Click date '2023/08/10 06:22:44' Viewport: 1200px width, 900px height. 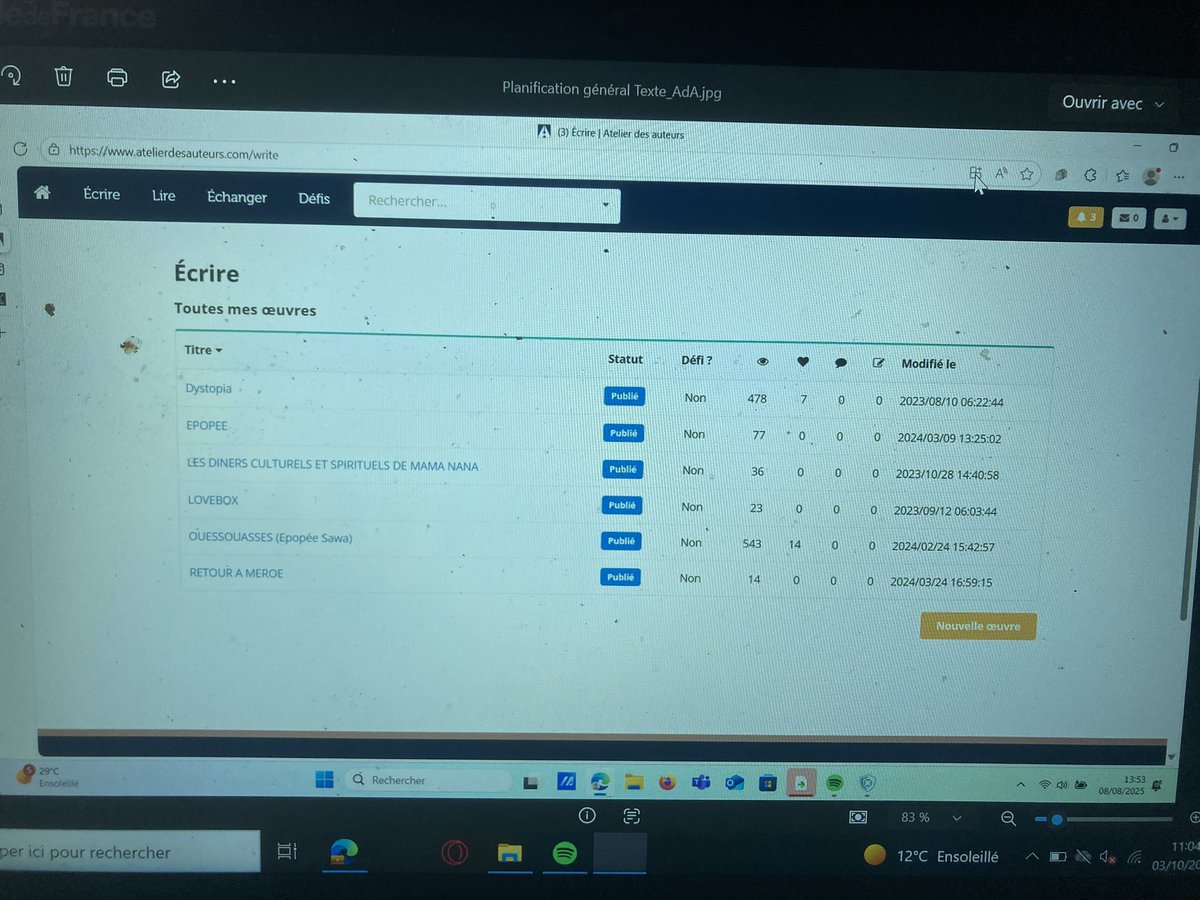(951, 402)
